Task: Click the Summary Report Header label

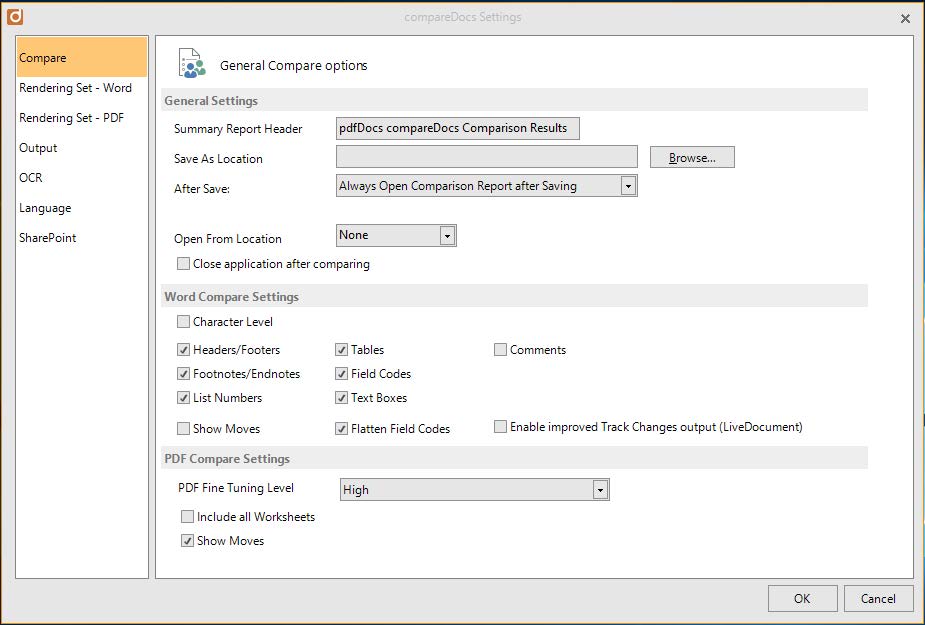Action: pyautogui.click(x=238, y=129)
